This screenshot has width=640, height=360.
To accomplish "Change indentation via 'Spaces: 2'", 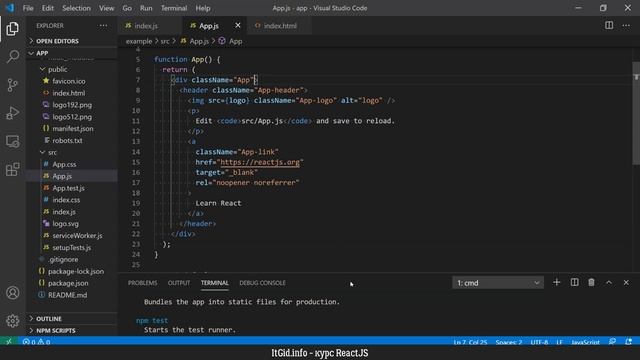I will tap(509, 342).
